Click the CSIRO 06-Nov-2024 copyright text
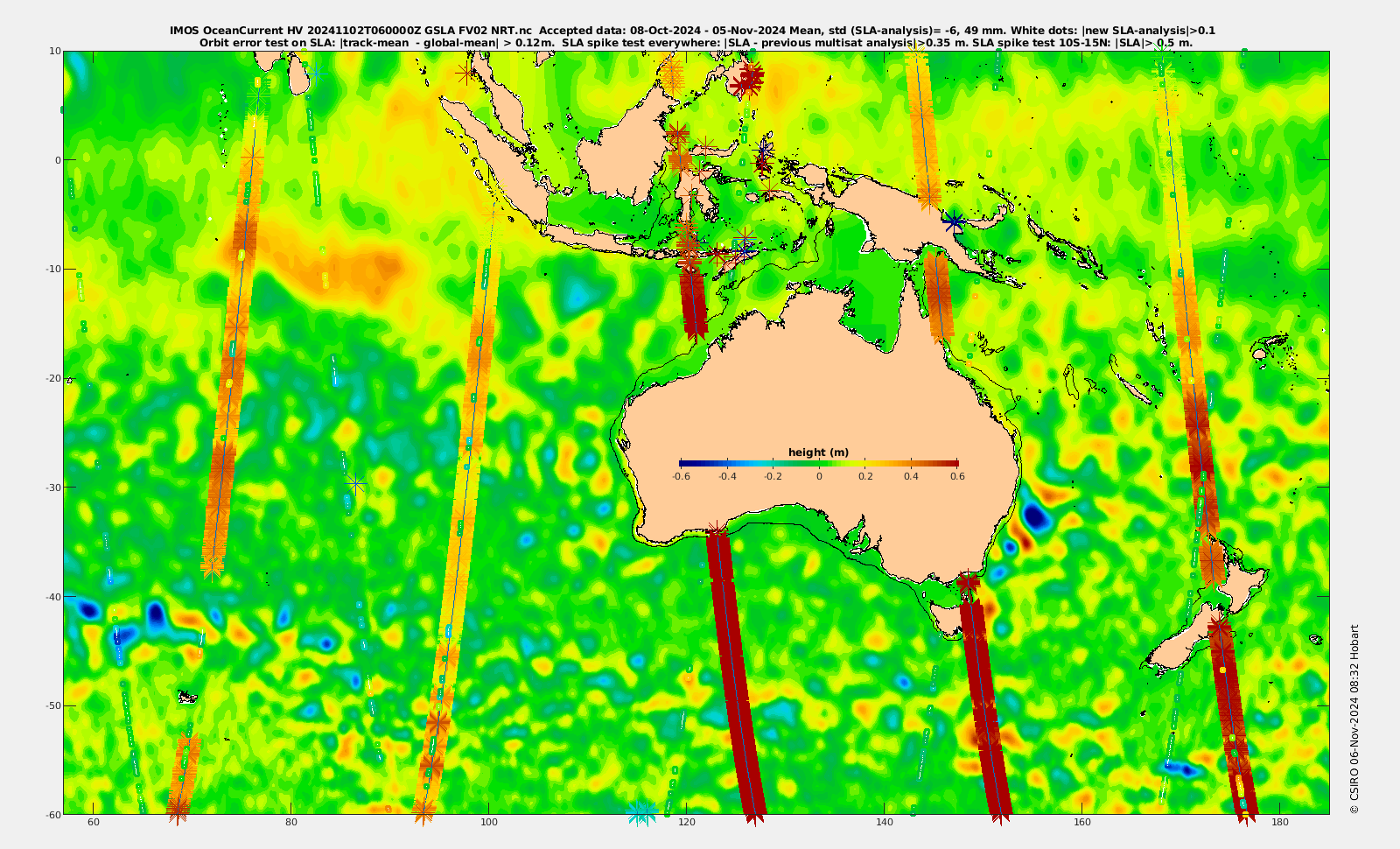The height and width of the screenshot is (849, 1400). [1354, 719]
